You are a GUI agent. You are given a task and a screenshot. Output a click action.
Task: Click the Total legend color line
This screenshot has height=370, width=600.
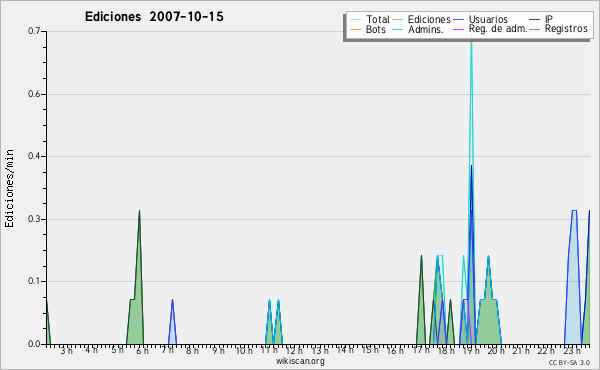[x=355, y=20]
